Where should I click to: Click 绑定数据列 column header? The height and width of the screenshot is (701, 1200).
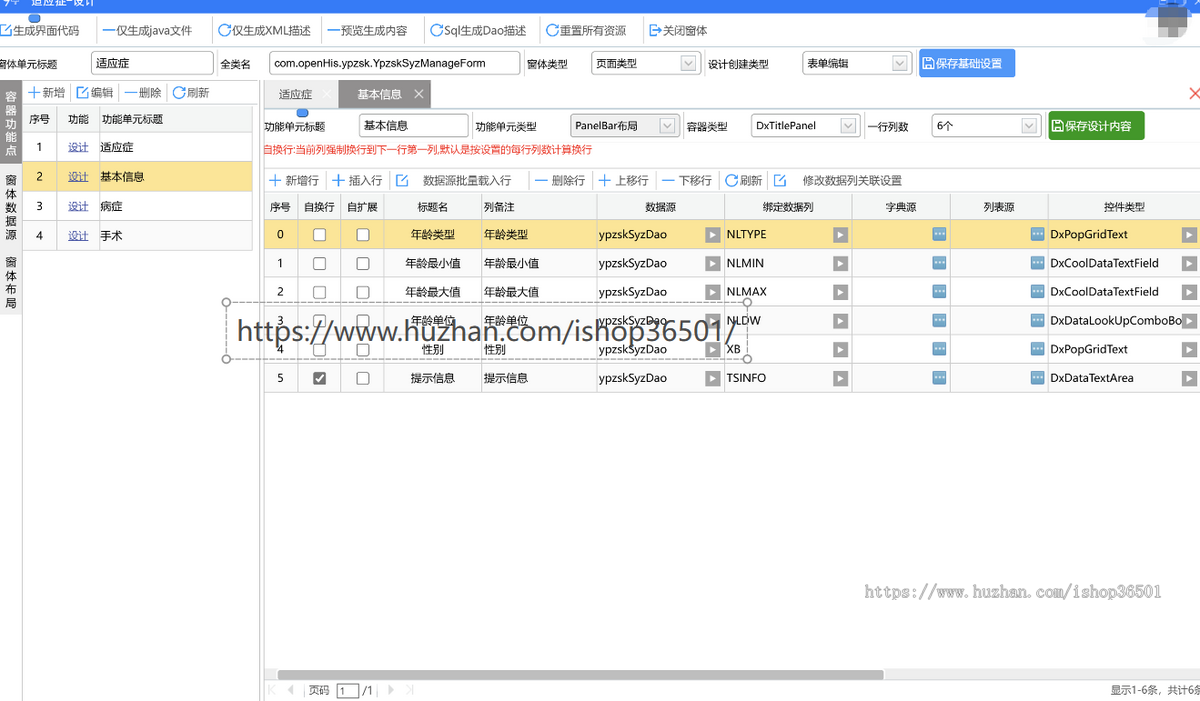(x=788, y=207)
